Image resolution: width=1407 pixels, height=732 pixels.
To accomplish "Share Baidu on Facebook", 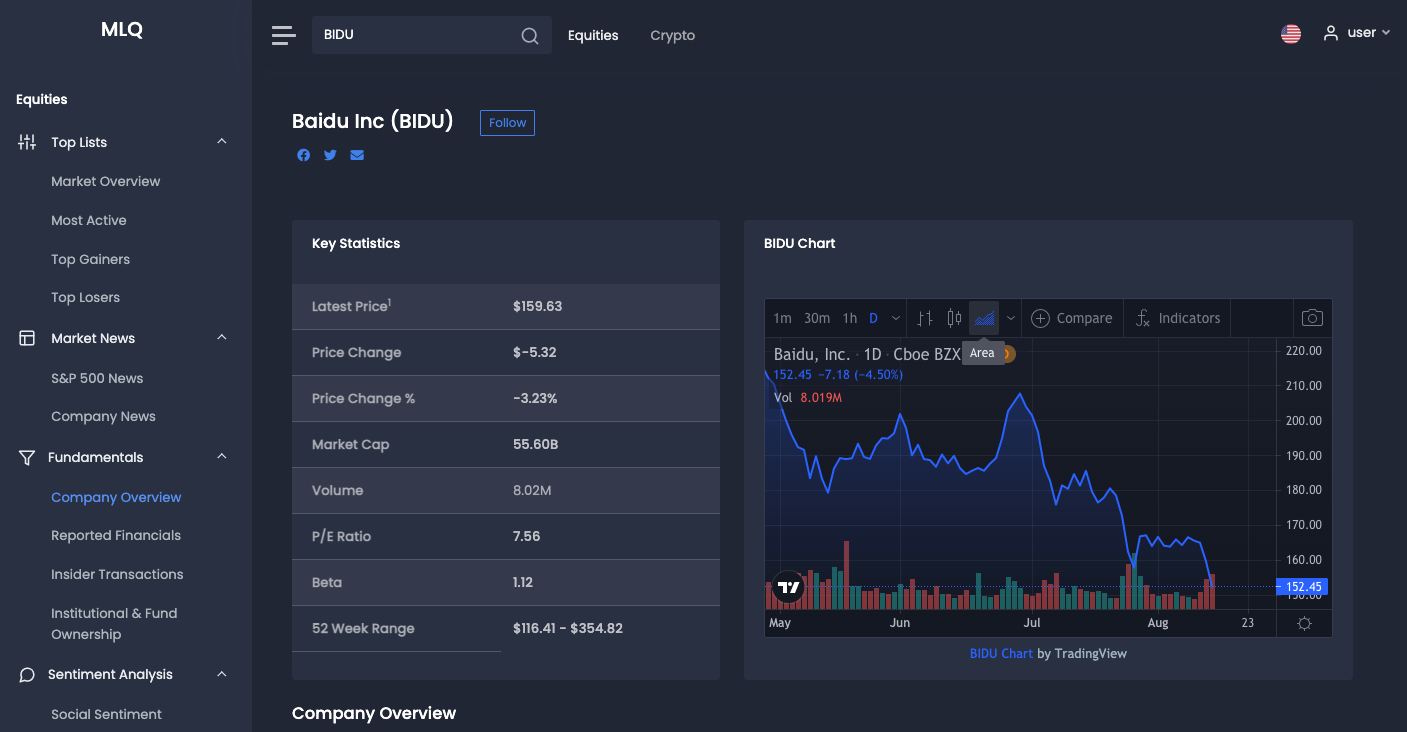I will 304,155.
